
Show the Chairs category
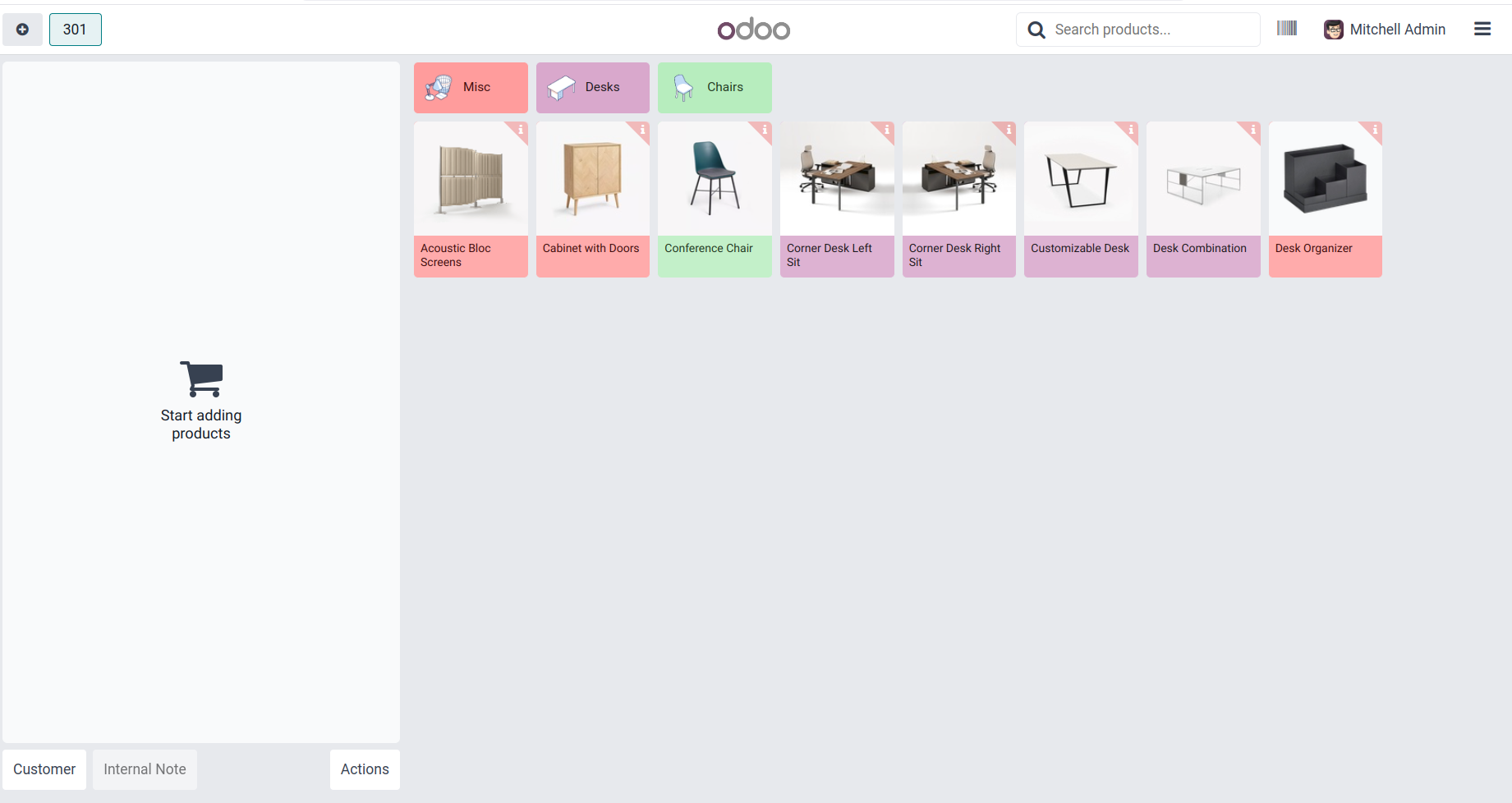(714, 88)
